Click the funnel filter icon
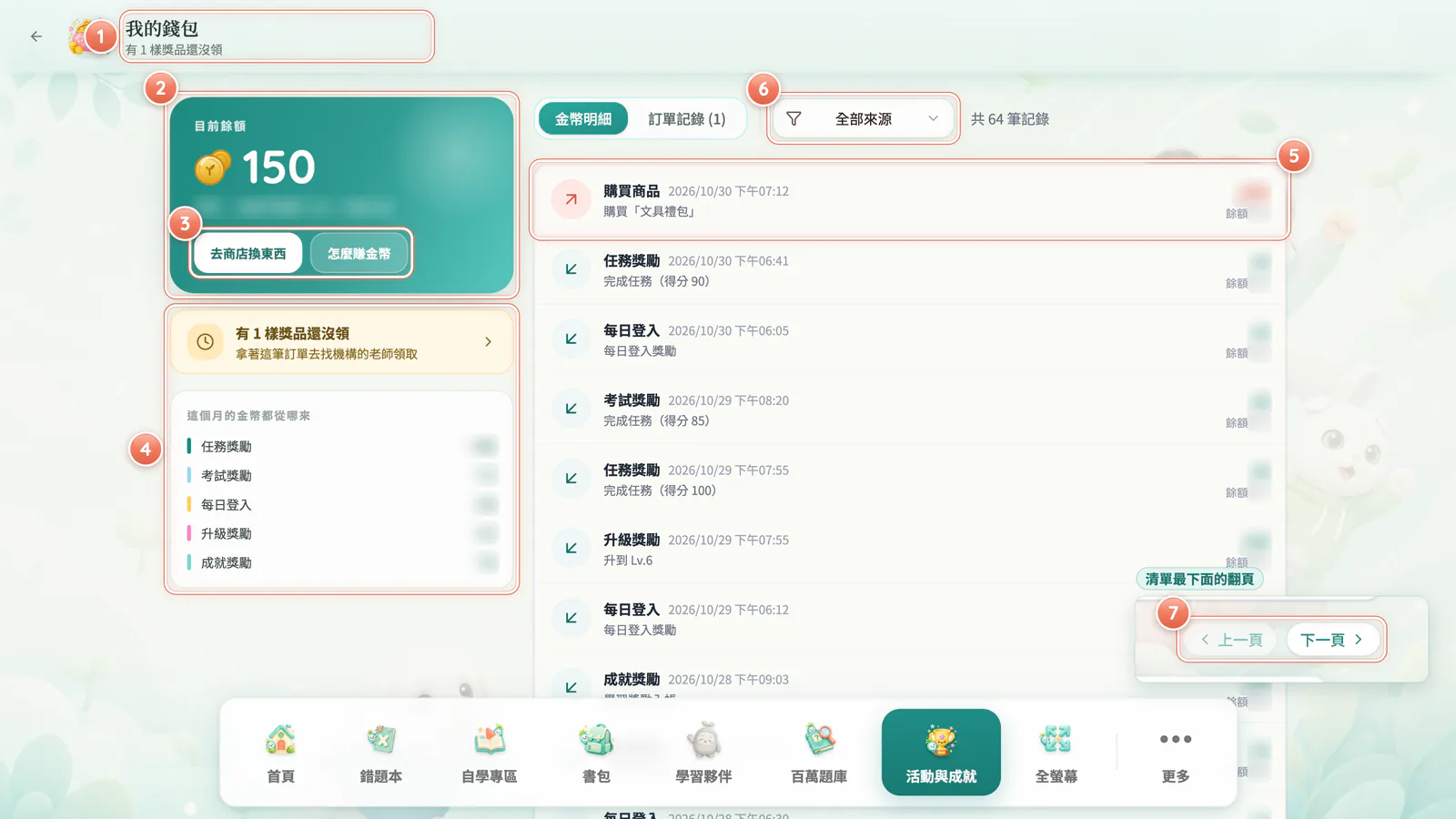Image resolution: width=1456 pixels, height=819 pixels. pyautogui.click(x=794, y=119)
